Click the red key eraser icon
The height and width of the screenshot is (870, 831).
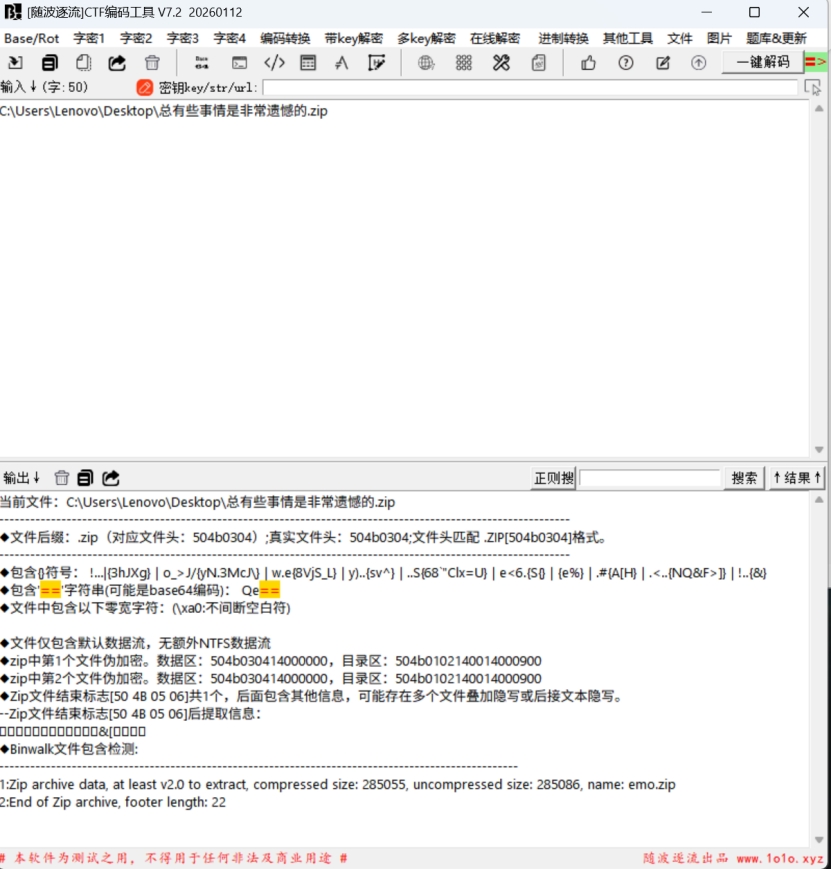coord(144,87)
